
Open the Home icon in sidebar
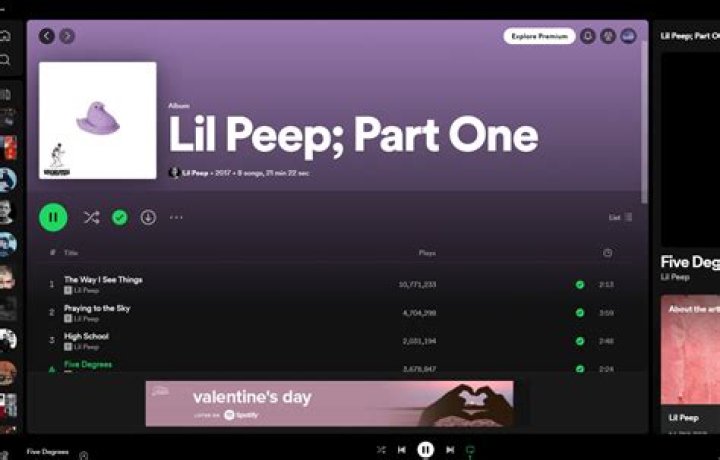5,35
